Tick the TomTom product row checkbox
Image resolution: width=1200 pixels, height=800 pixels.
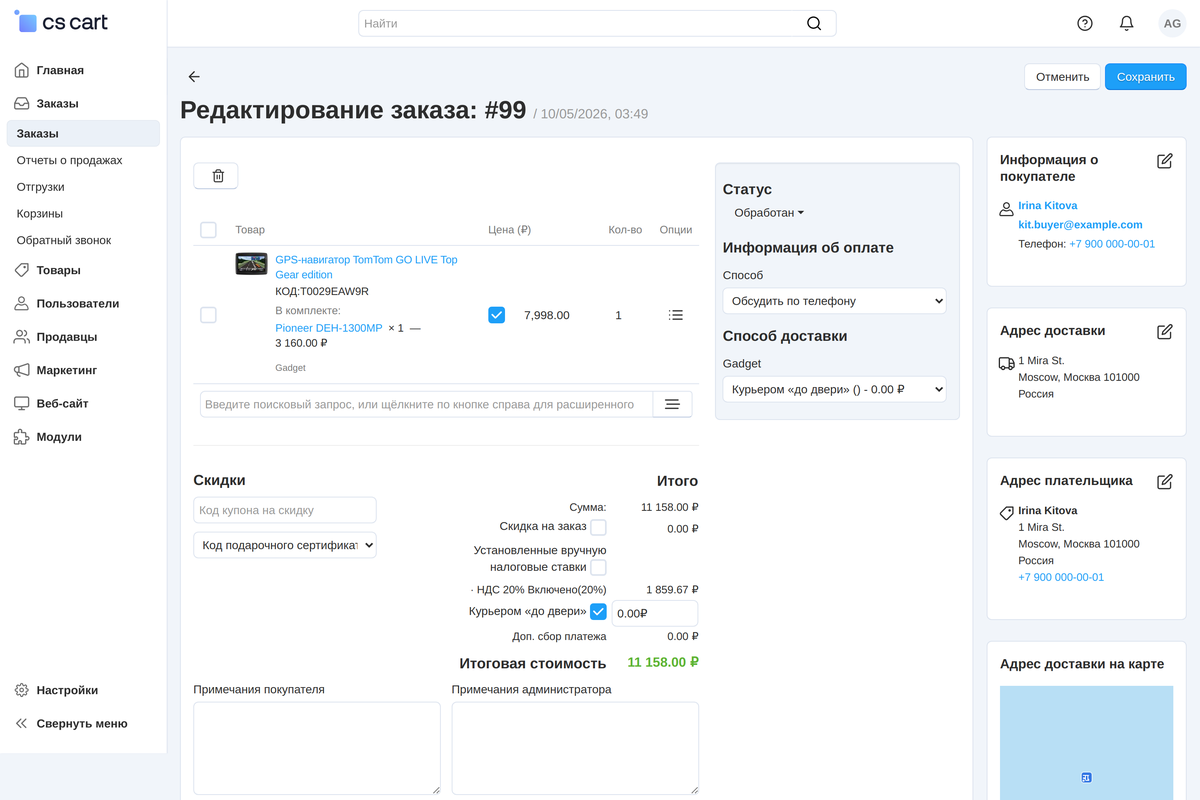point(208,315)
